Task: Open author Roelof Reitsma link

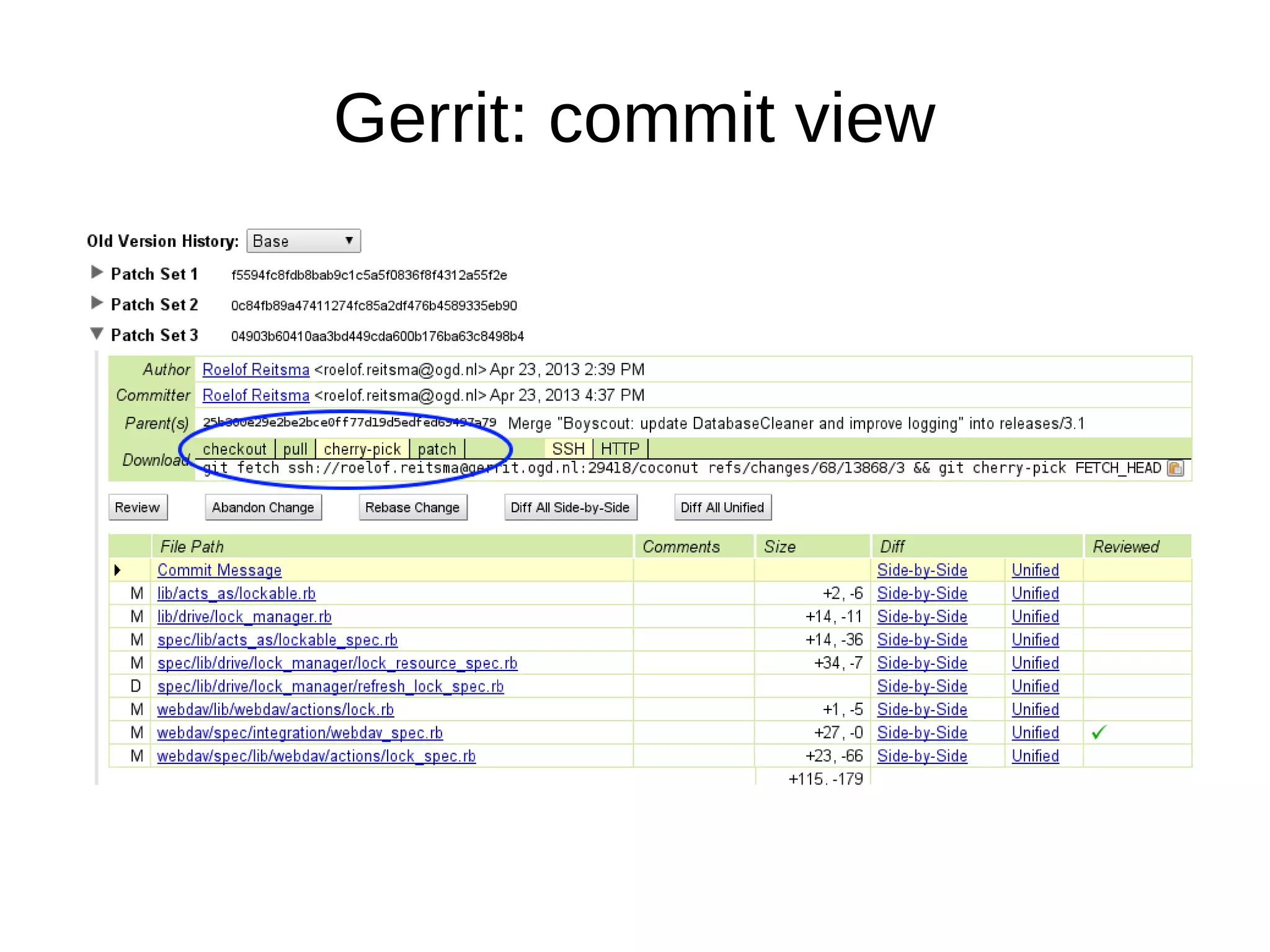Action: 255,370
